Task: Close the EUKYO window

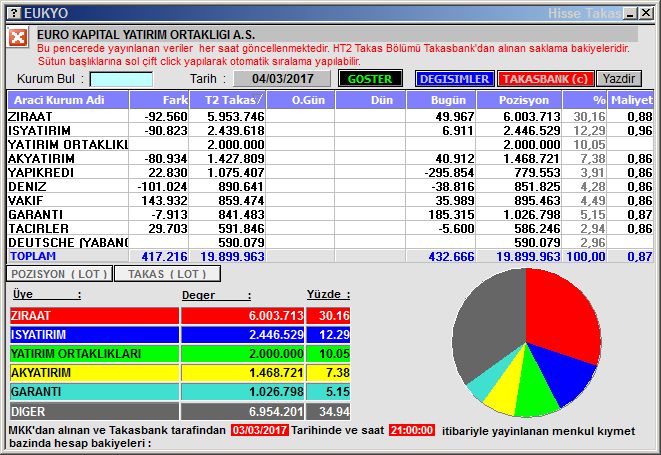Action: pos(646,13)
